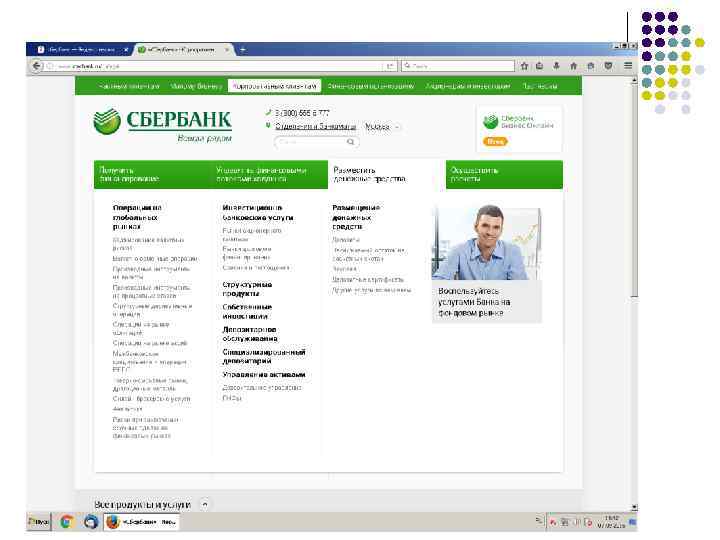Open the Структурные продукты link
The image size is (720, 540).
247,289
